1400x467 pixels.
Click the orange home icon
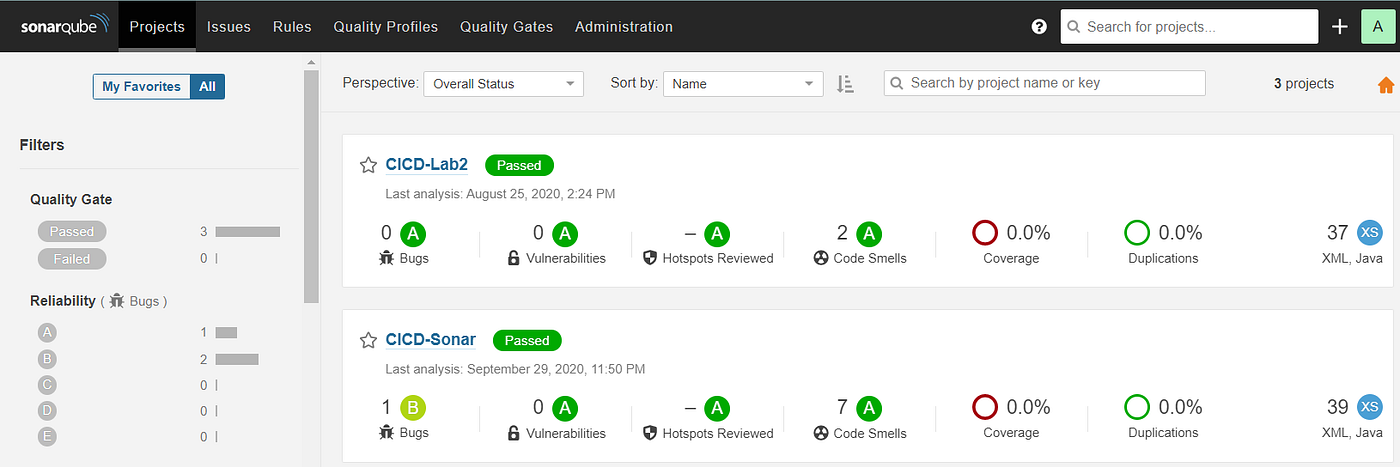coord(1386,85)
